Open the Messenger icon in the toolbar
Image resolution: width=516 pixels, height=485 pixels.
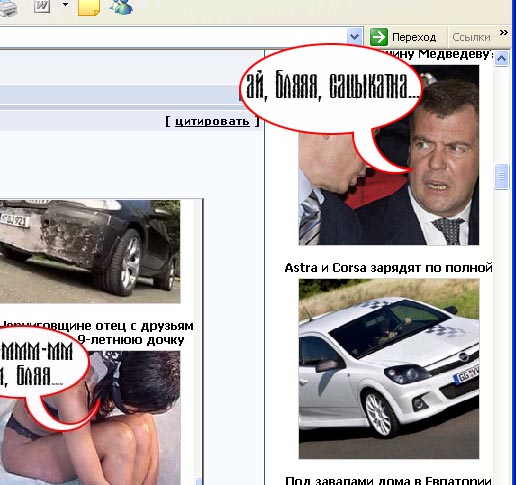point(122,7)
